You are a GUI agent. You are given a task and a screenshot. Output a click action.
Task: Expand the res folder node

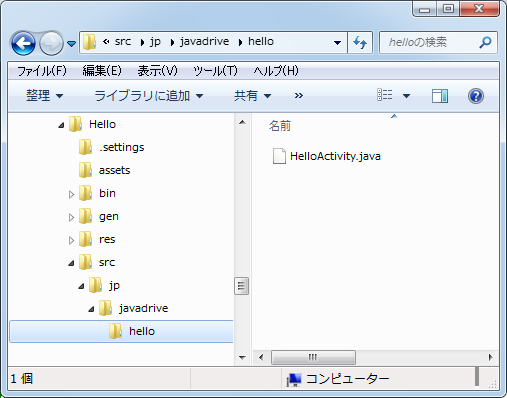(71, 240)
